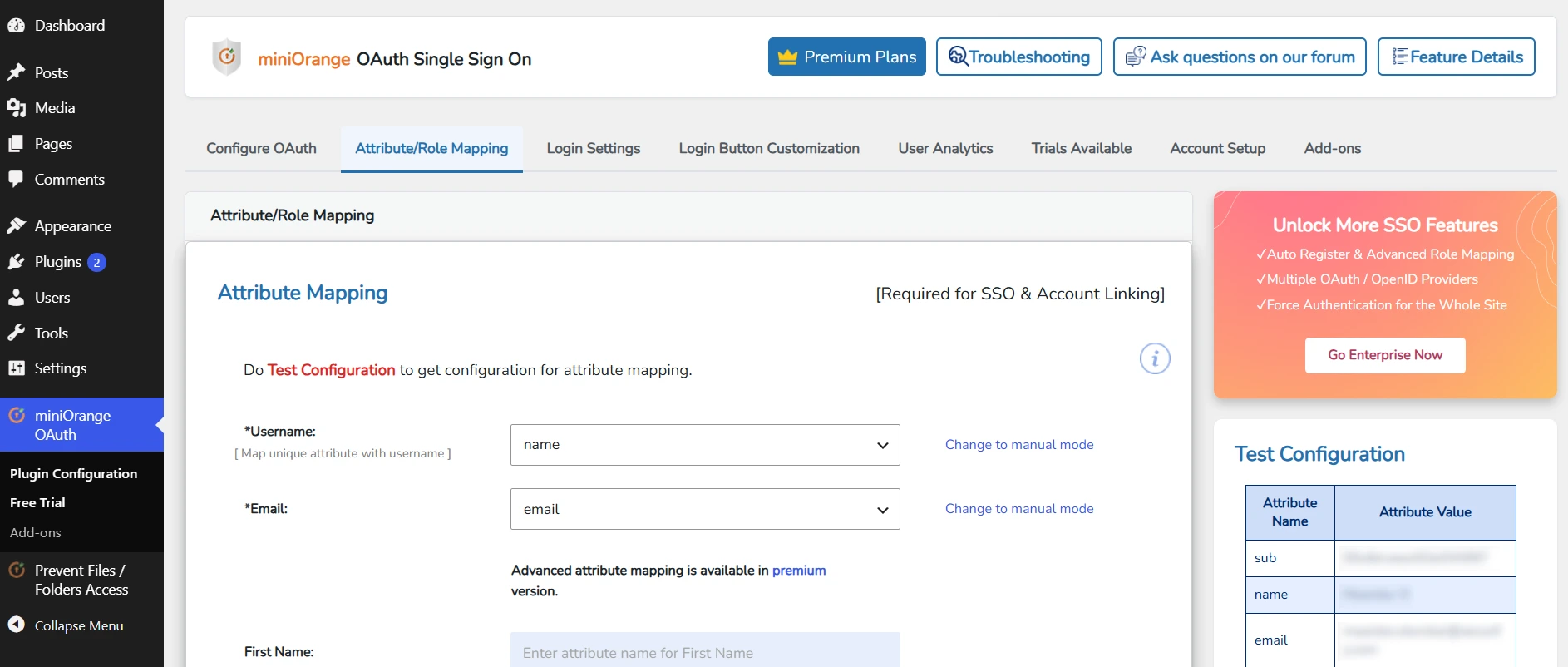Click the Users person icon
Screen dimensions: 1568x667
click(x=17, y=297)
